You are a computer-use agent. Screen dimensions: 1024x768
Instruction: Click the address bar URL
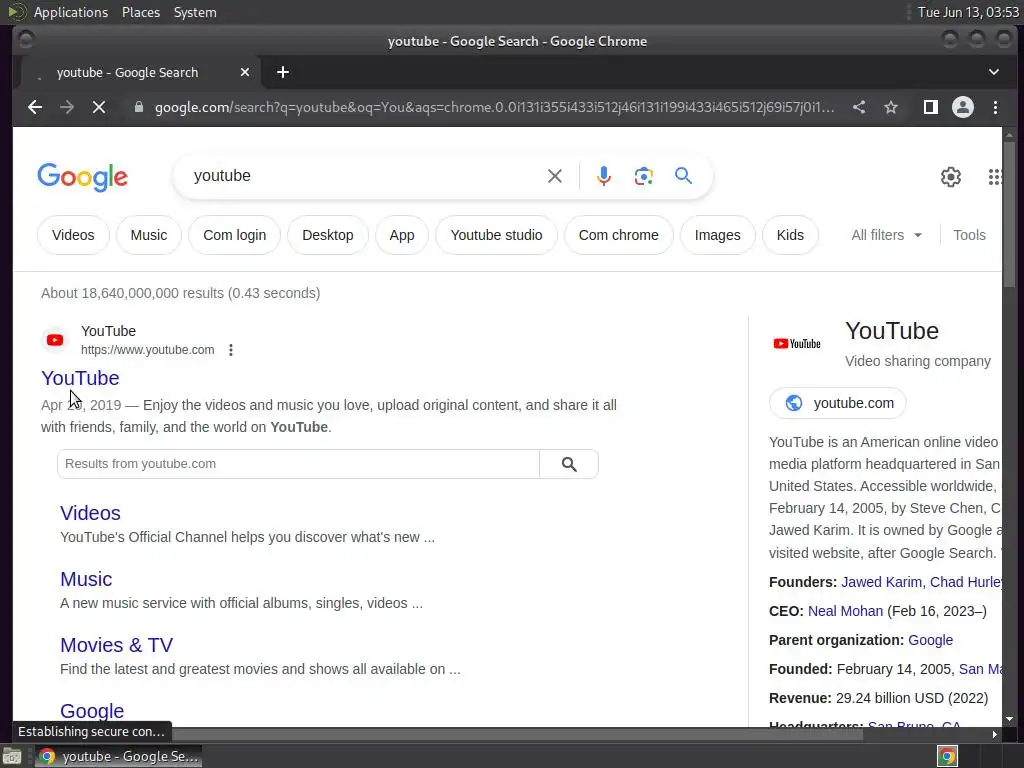[x=494, y=107]
